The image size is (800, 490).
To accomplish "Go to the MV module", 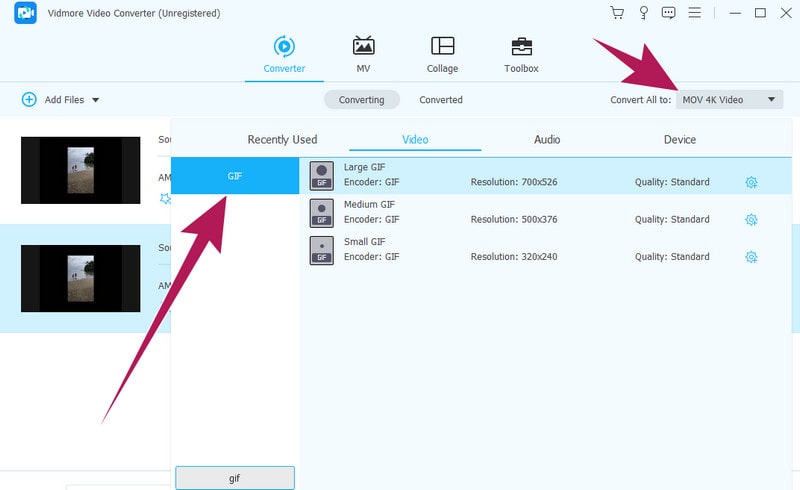I will coord(364,55).
